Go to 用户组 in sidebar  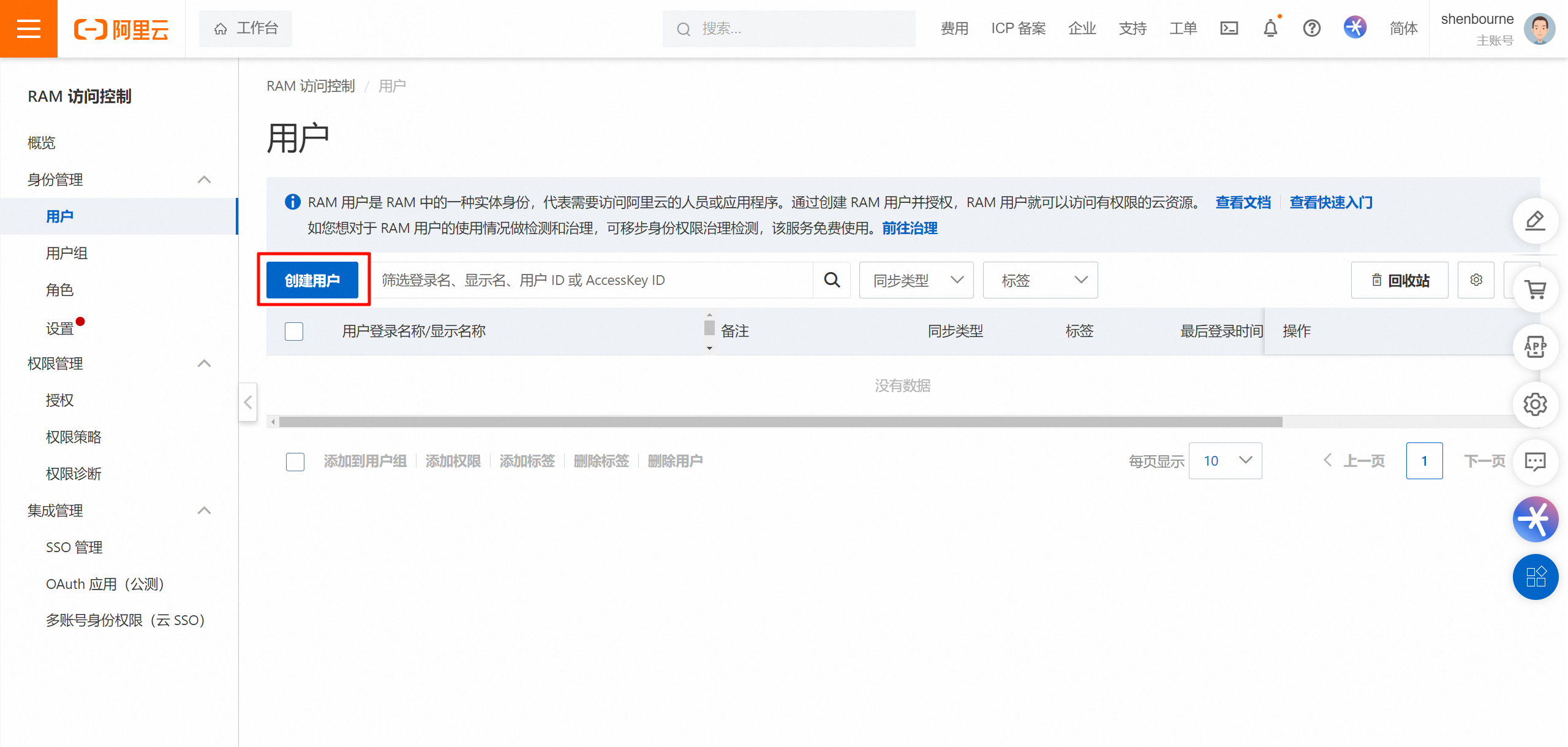67,253
